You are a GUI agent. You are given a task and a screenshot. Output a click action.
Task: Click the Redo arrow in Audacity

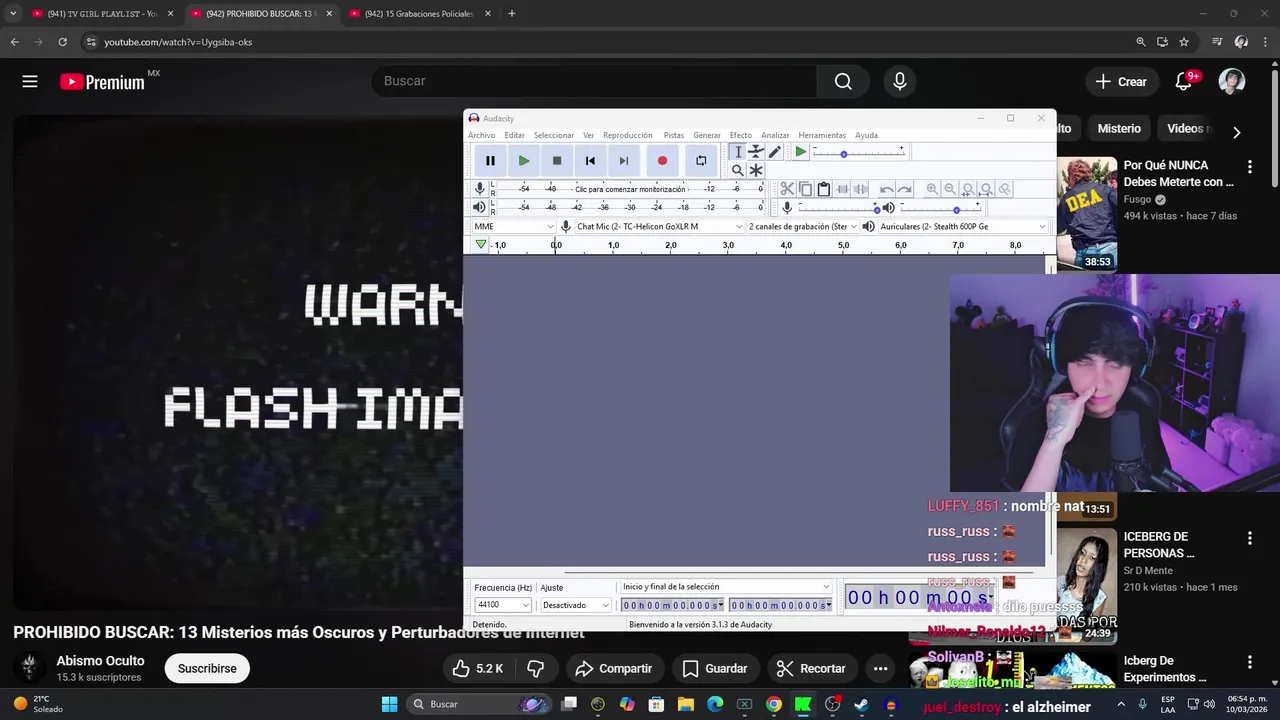point(904,189)
